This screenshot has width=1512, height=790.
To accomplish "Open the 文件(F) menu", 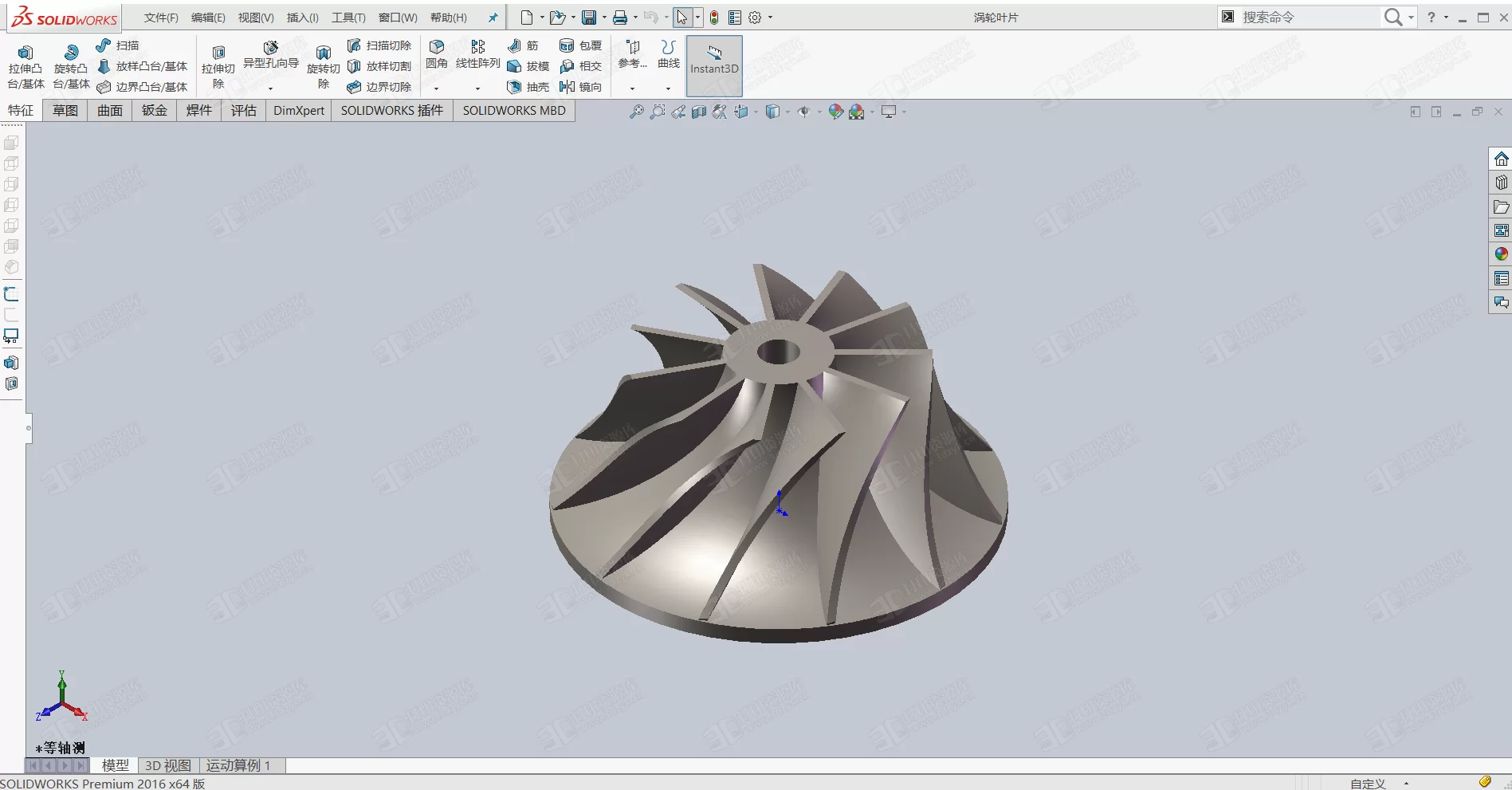I will pos(161,18).
